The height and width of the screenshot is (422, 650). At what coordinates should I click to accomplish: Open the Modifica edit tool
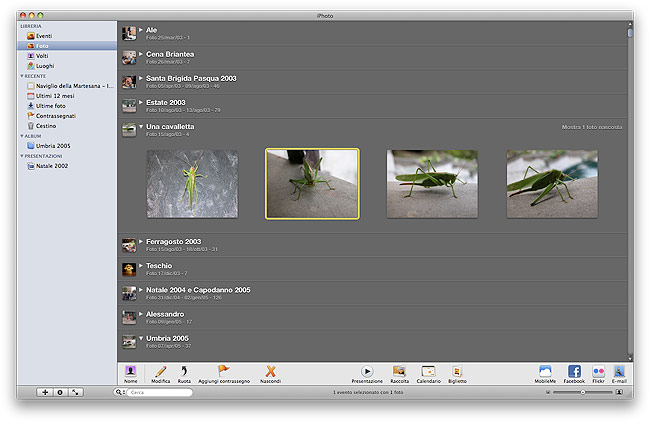click(x=160, y=374)
